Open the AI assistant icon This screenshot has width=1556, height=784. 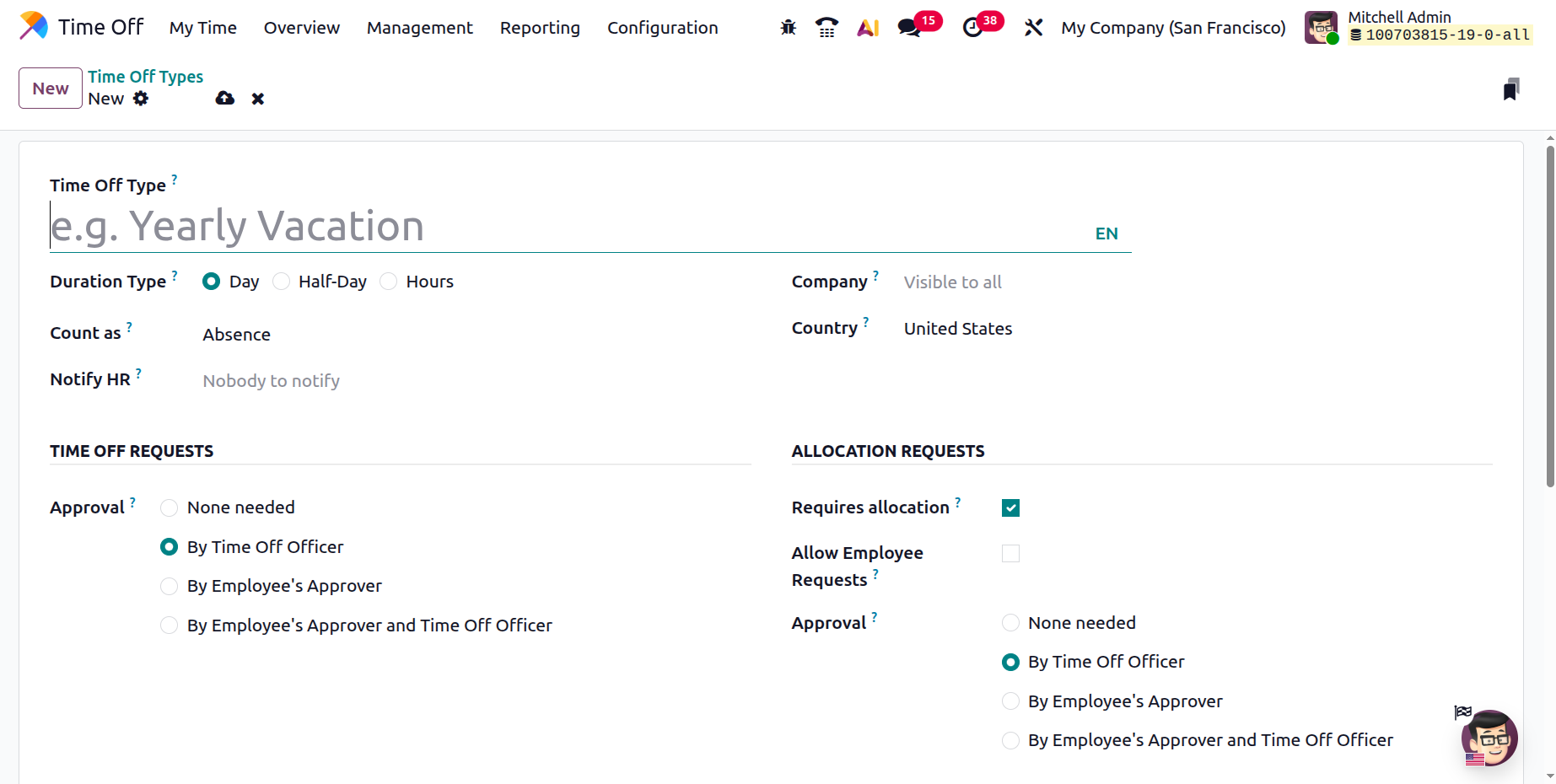tap(868, 28)
